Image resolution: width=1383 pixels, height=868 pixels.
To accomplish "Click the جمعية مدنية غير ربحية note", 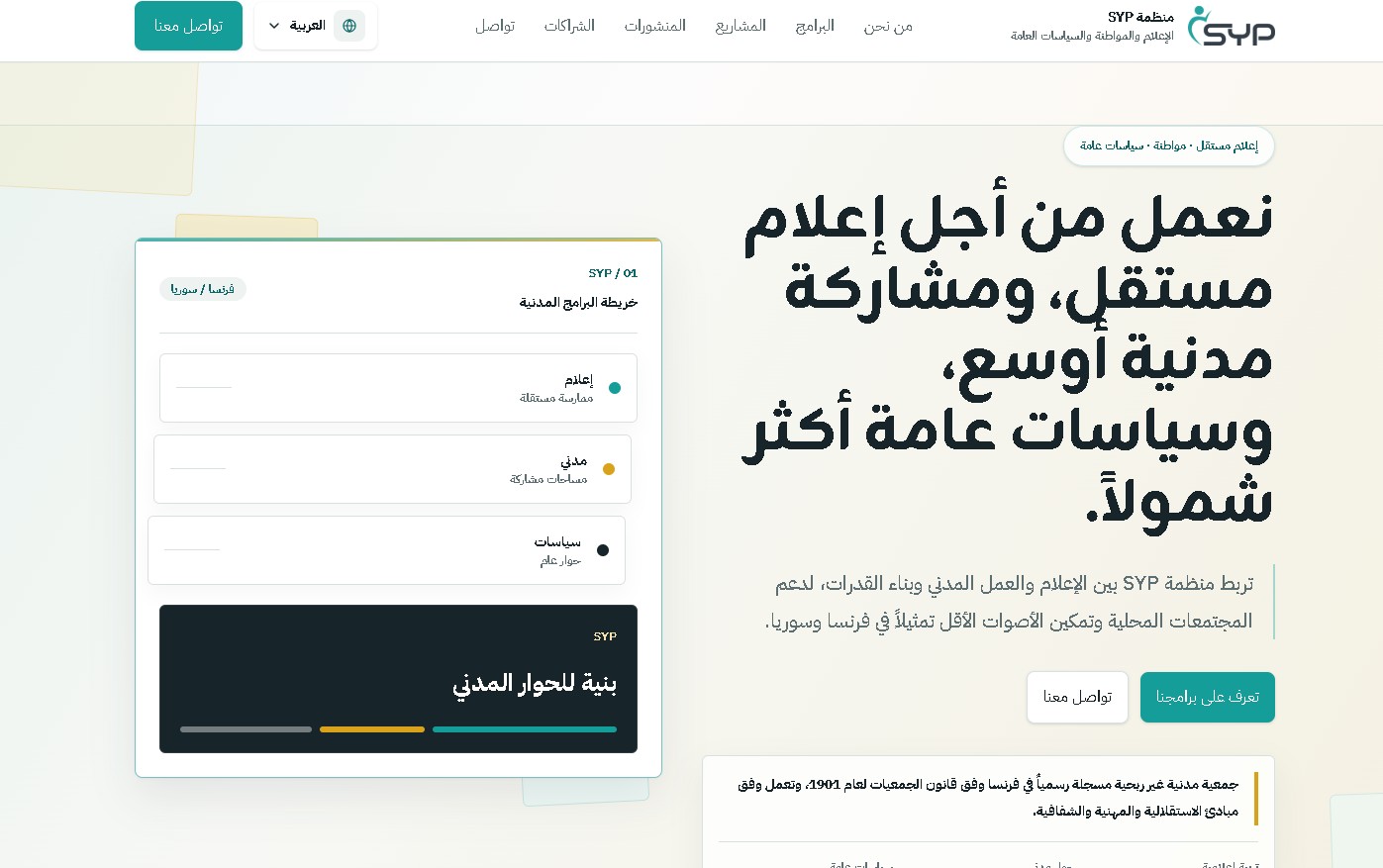I will click(988, 798).
